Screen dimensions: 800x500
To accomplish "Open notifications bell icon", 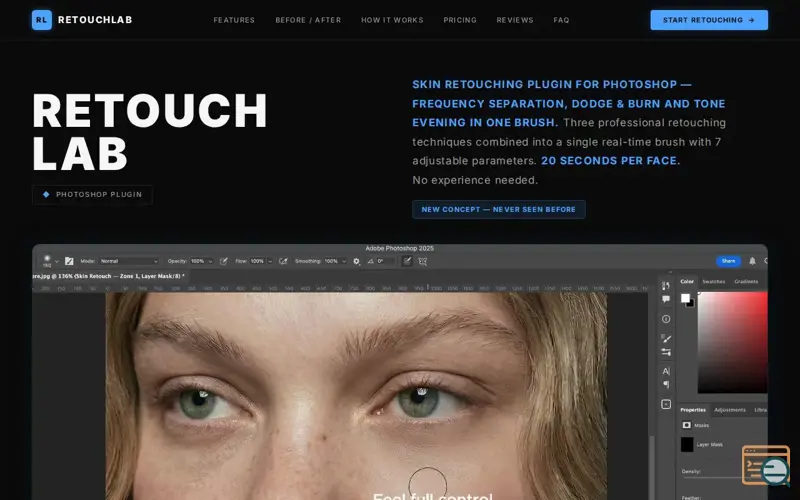I will (752, 261).
